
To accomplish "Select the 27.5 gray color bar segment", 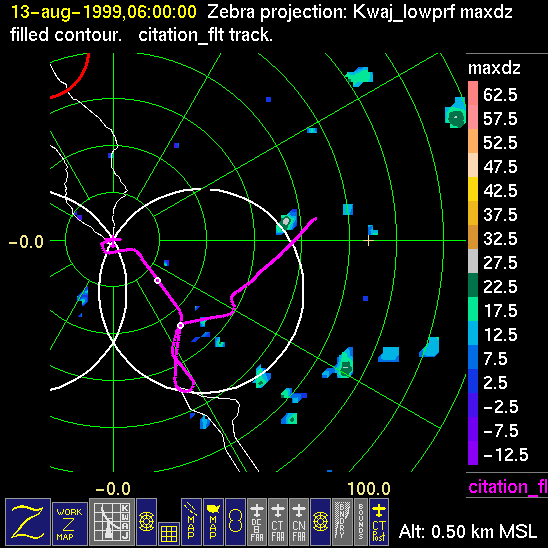I will (473, 261).
